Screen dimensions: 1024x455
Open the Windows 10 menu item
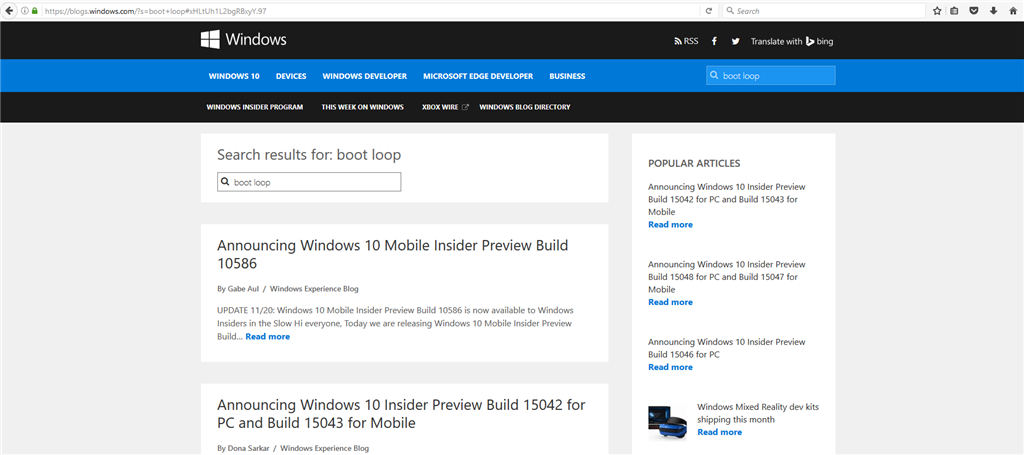[x=234, y=76]
